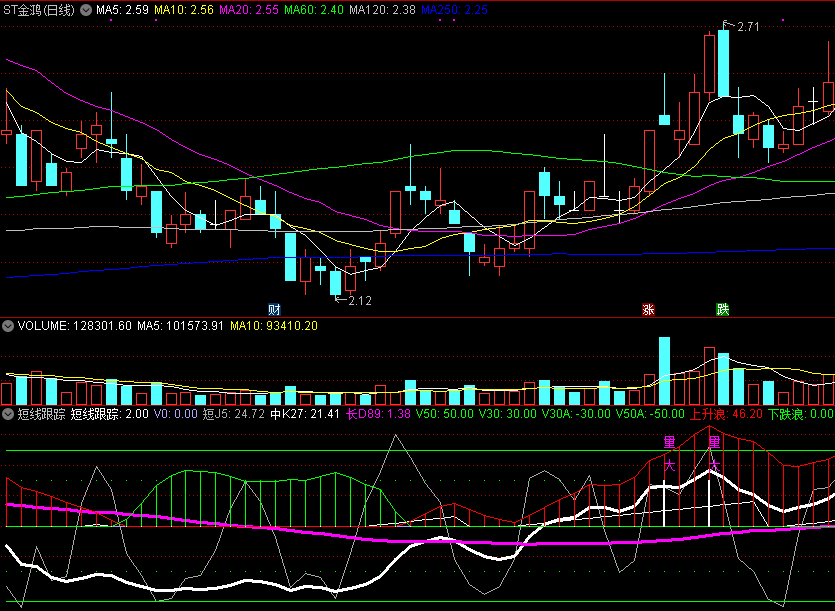Select the 长D89: 1.38 label
Screen dimensions: 835x611
click(378, 413)
